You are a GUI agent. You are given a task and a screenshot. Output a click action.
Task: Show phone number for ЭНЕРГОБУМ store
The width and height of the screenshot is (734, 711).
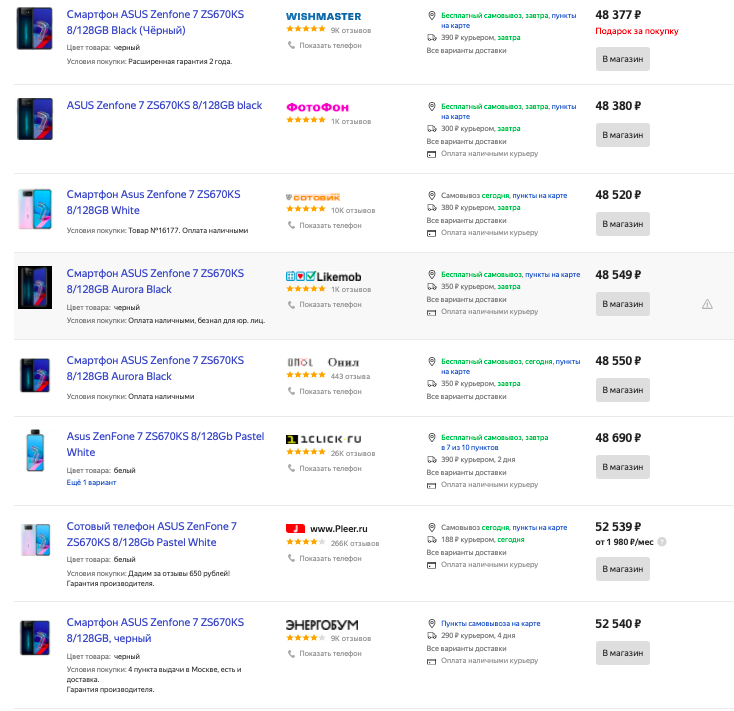click(x=330, y=653)
